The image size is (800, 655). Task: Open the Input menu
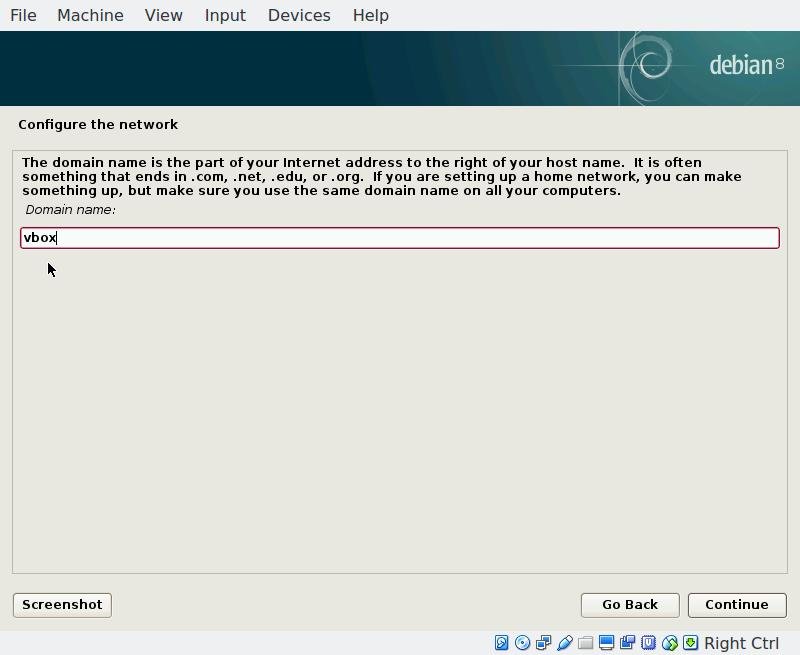pos(225,15)
